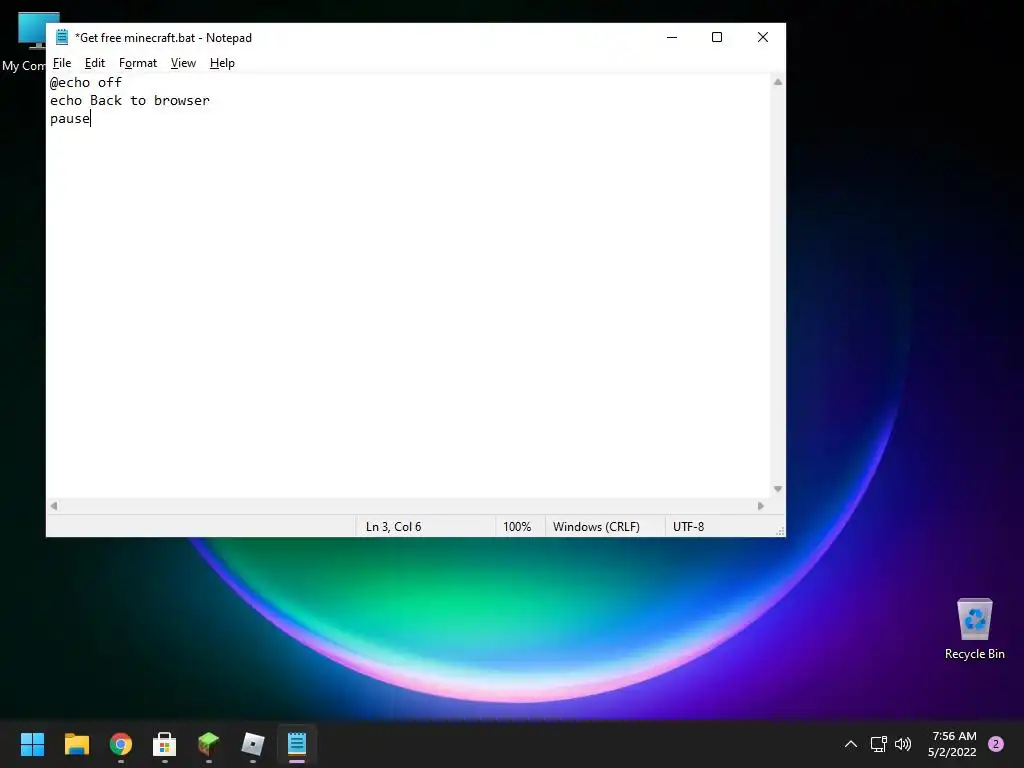Image resolution: width=1024 pixels, height=768 pixels.
Task: Show hidden system tray icons
Action: pyautogui.click(x=851, y=744)
